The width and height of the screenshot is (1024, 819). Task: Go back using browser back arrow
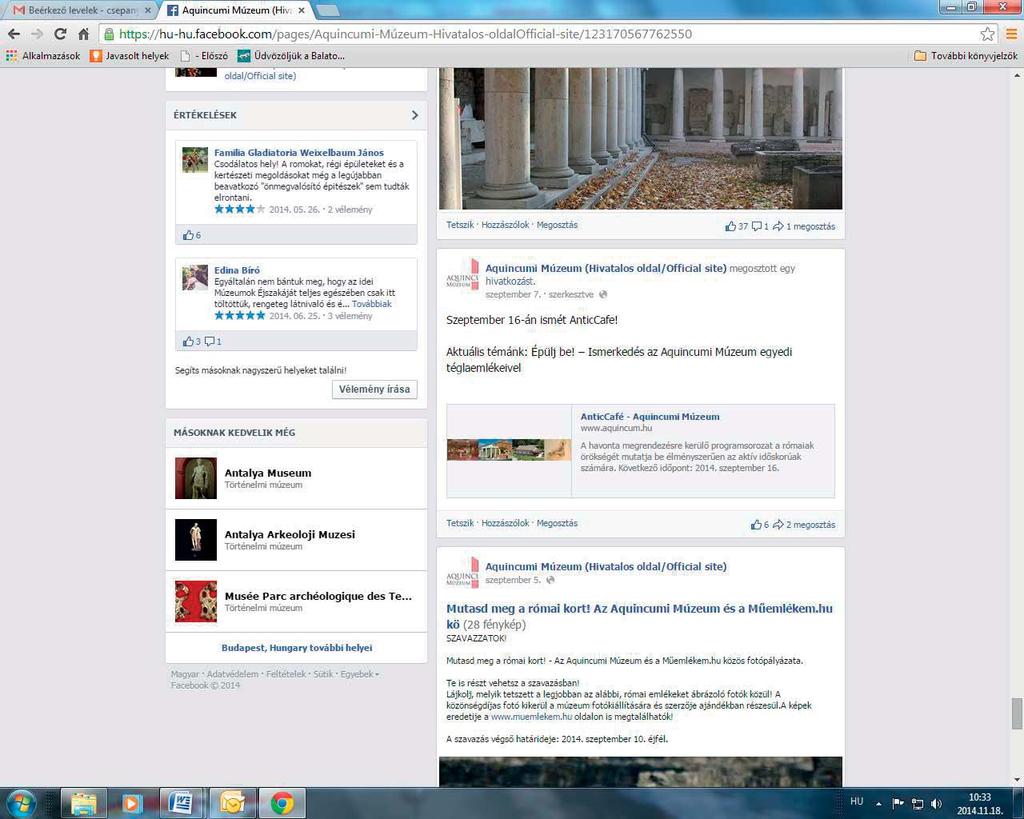(14, 34)
